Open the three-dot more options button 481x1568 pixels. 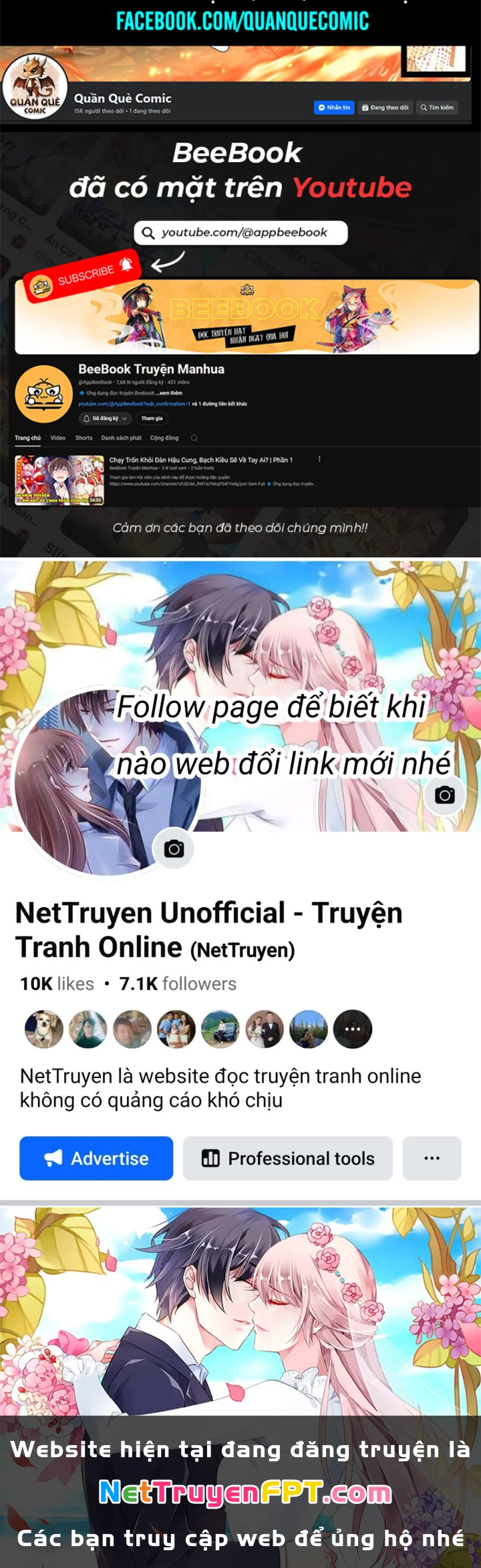coord(432,1158)
